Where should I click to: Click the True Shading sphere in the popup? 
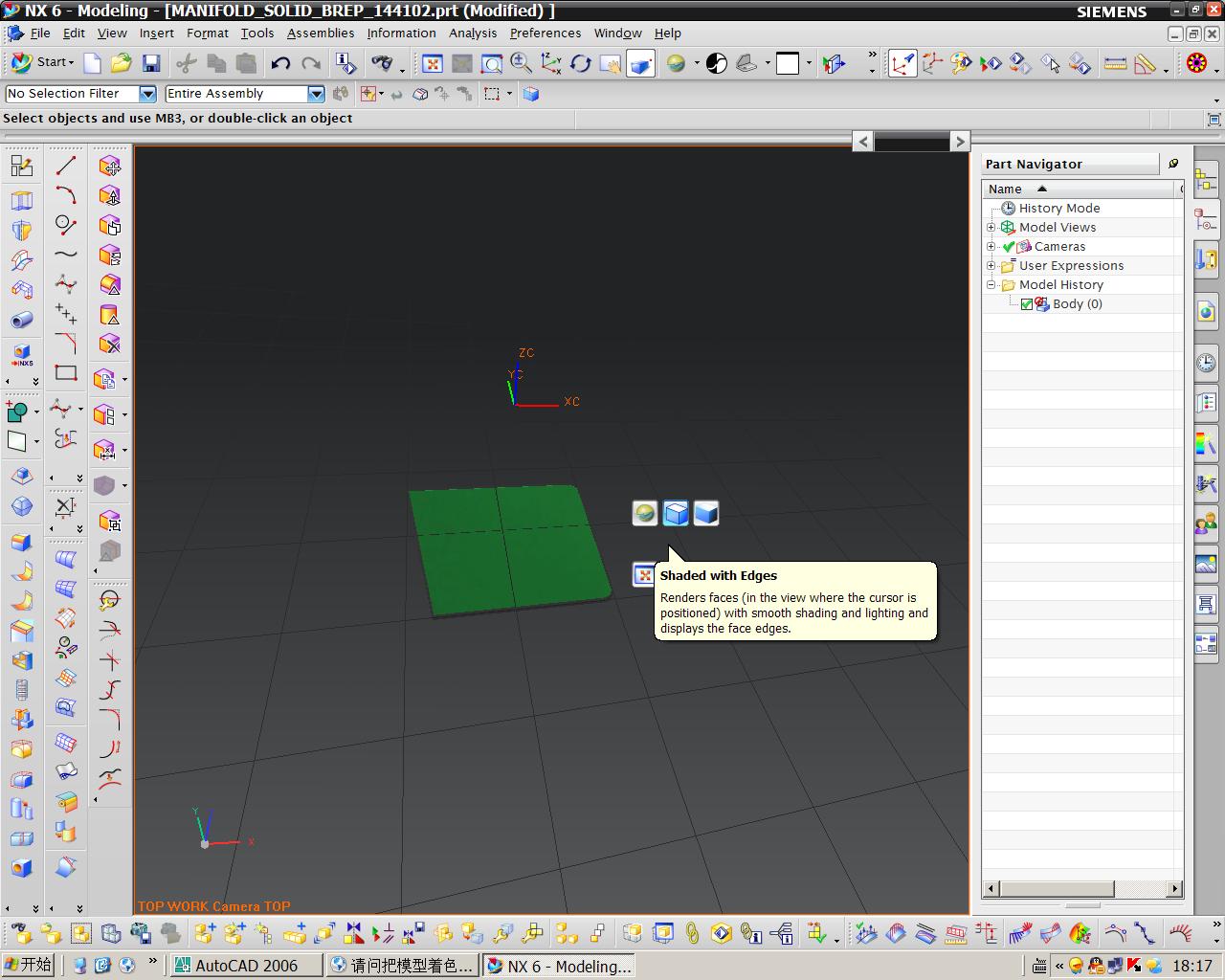tap(645, 514)
